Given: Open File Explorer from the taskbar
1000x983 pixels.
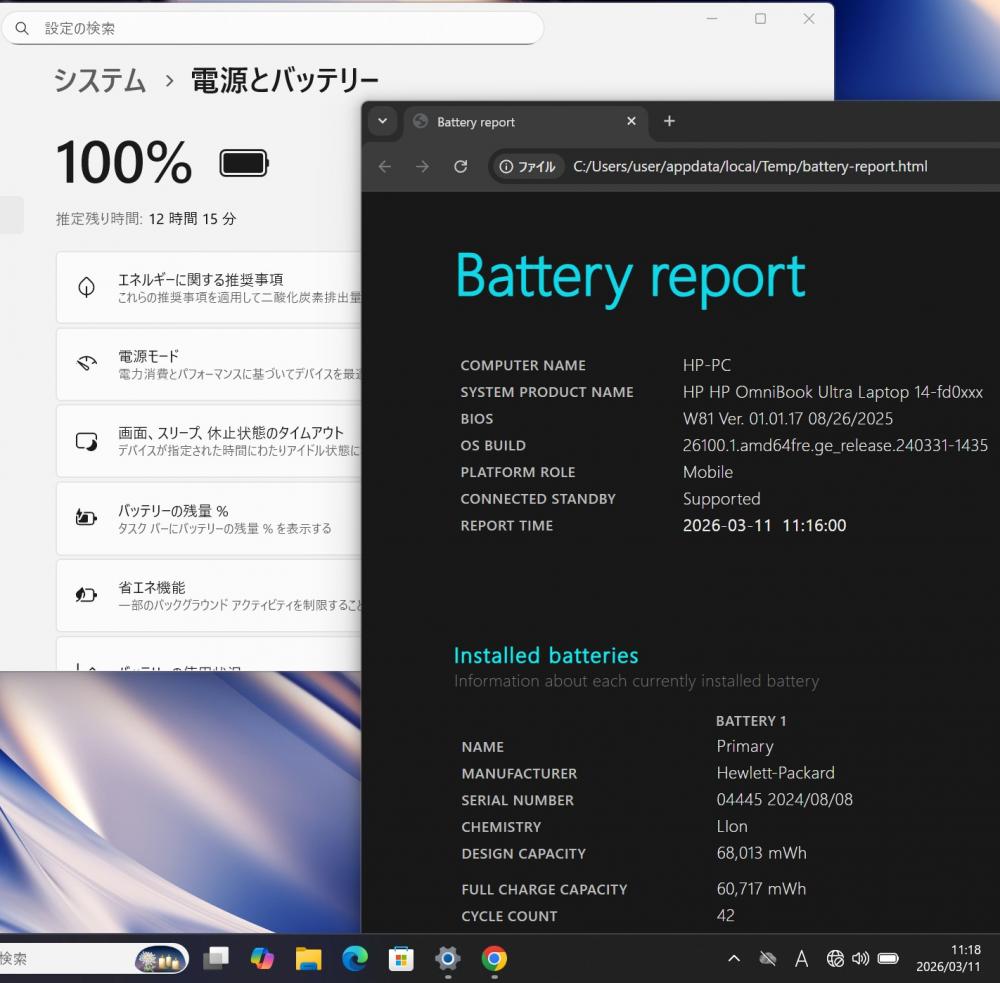Looking at the screenshot, I should [x=308, y=959].
